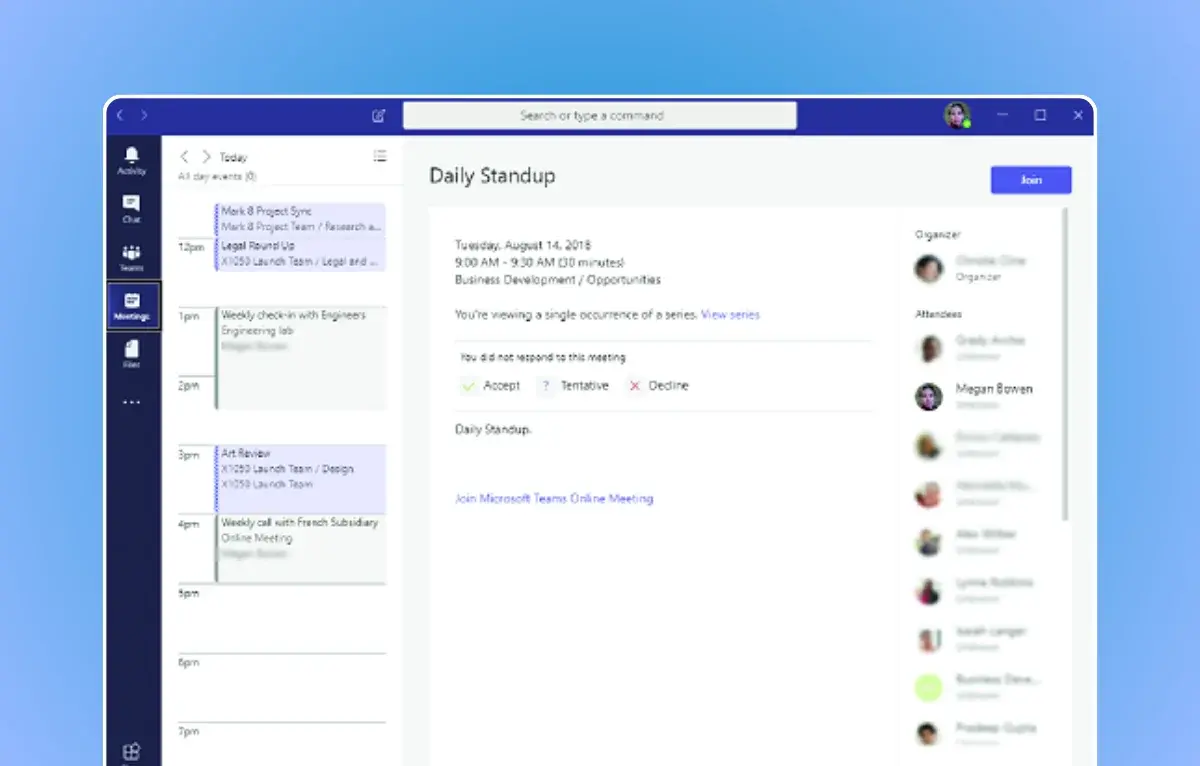Decline the meeting invitation

point(658,385)
